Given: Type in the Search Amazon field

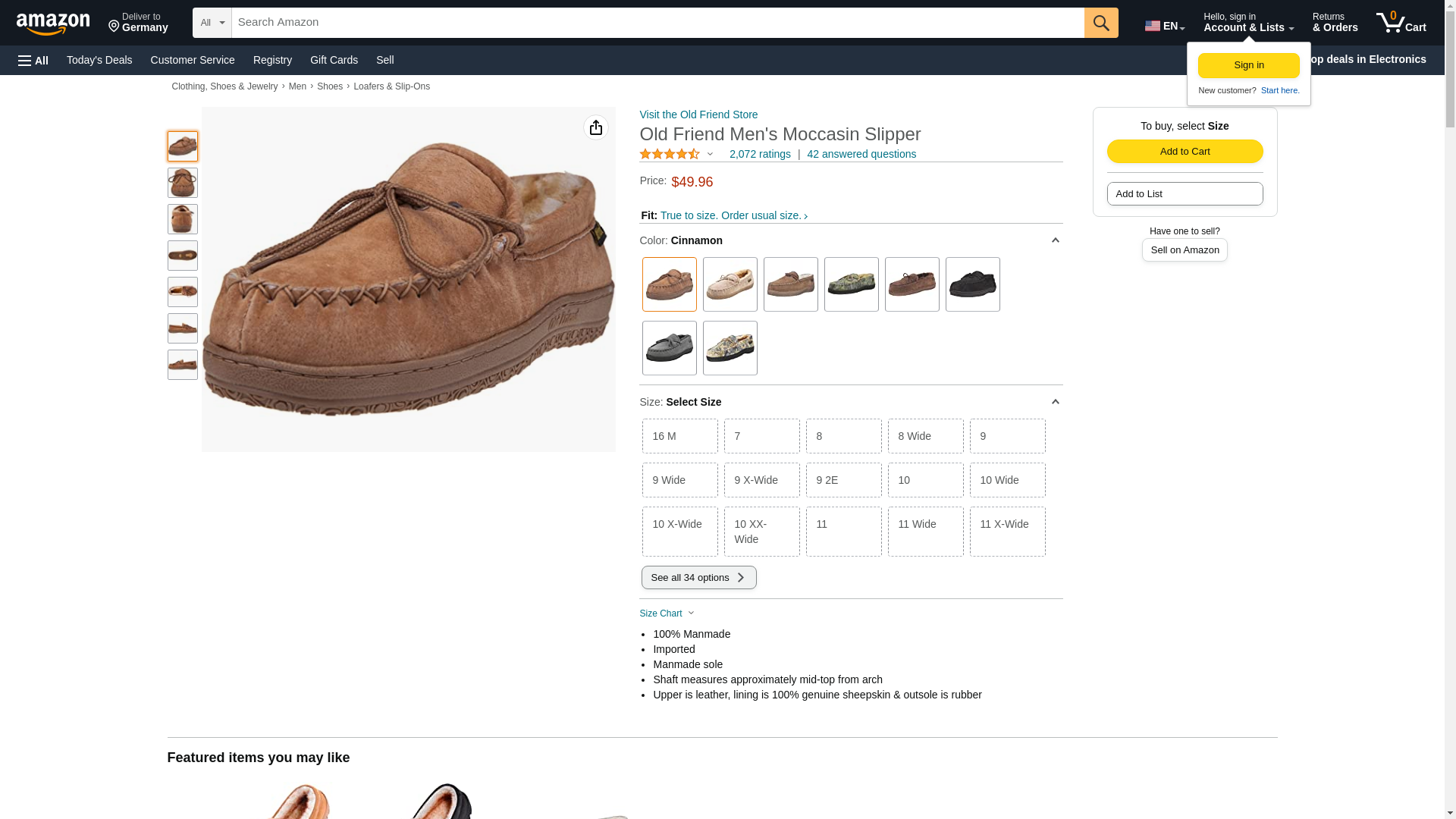Looking at the screenshot, I should point(657,23).
